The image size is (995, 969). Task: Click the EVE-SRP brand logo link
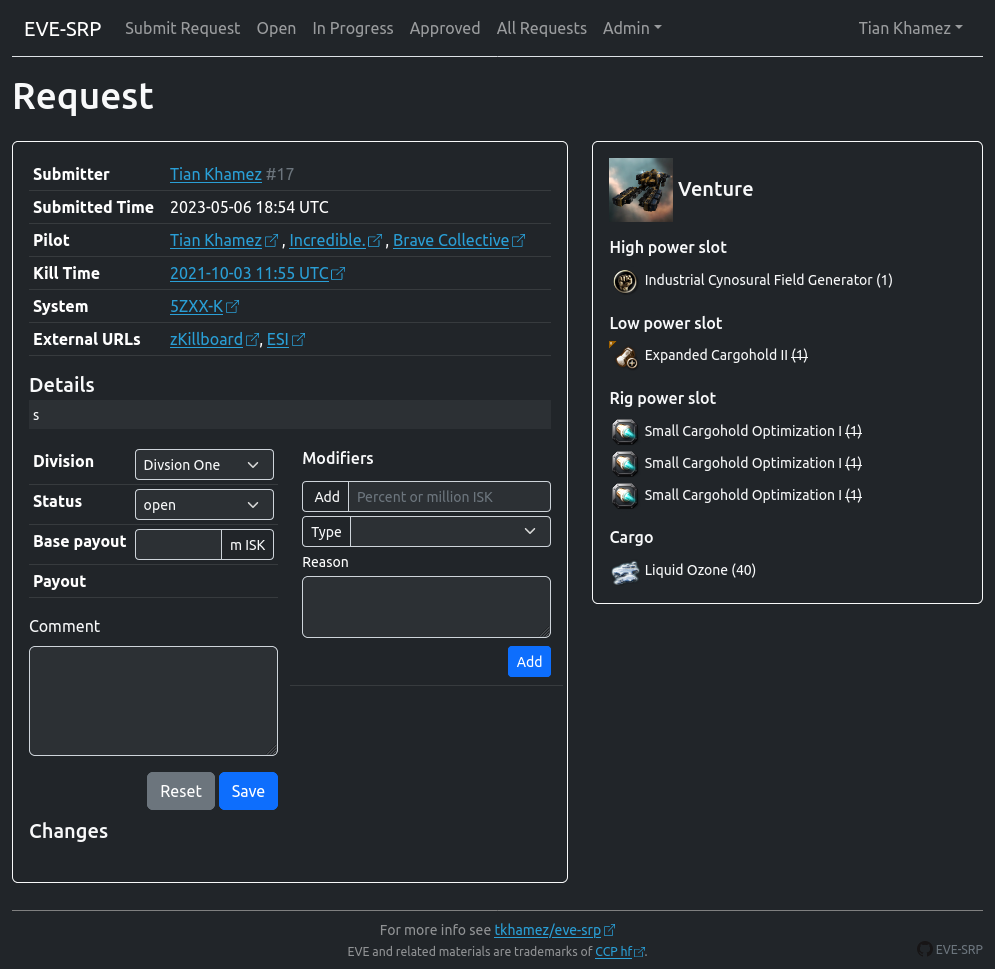point(63,29)
